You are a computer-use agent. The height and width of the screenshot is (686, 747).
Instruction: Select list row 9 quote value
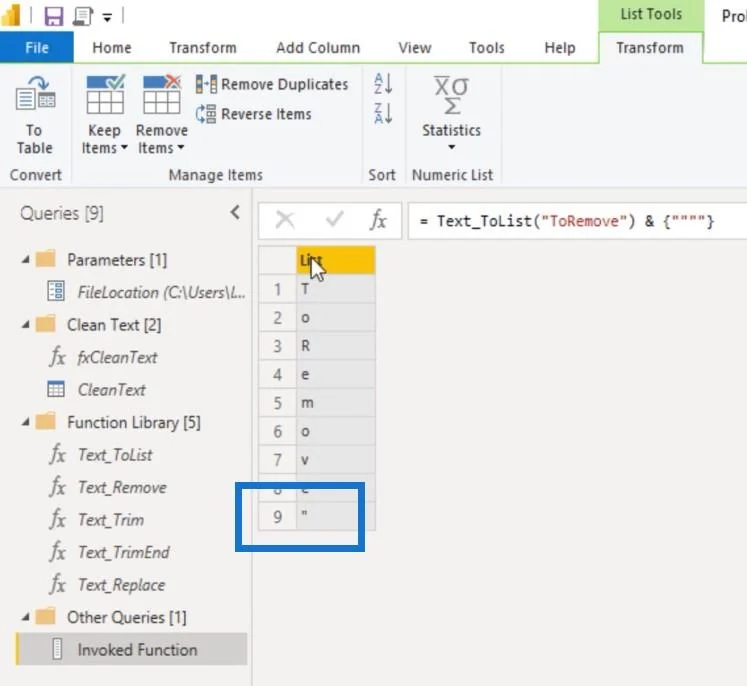(x=336, y=516)
